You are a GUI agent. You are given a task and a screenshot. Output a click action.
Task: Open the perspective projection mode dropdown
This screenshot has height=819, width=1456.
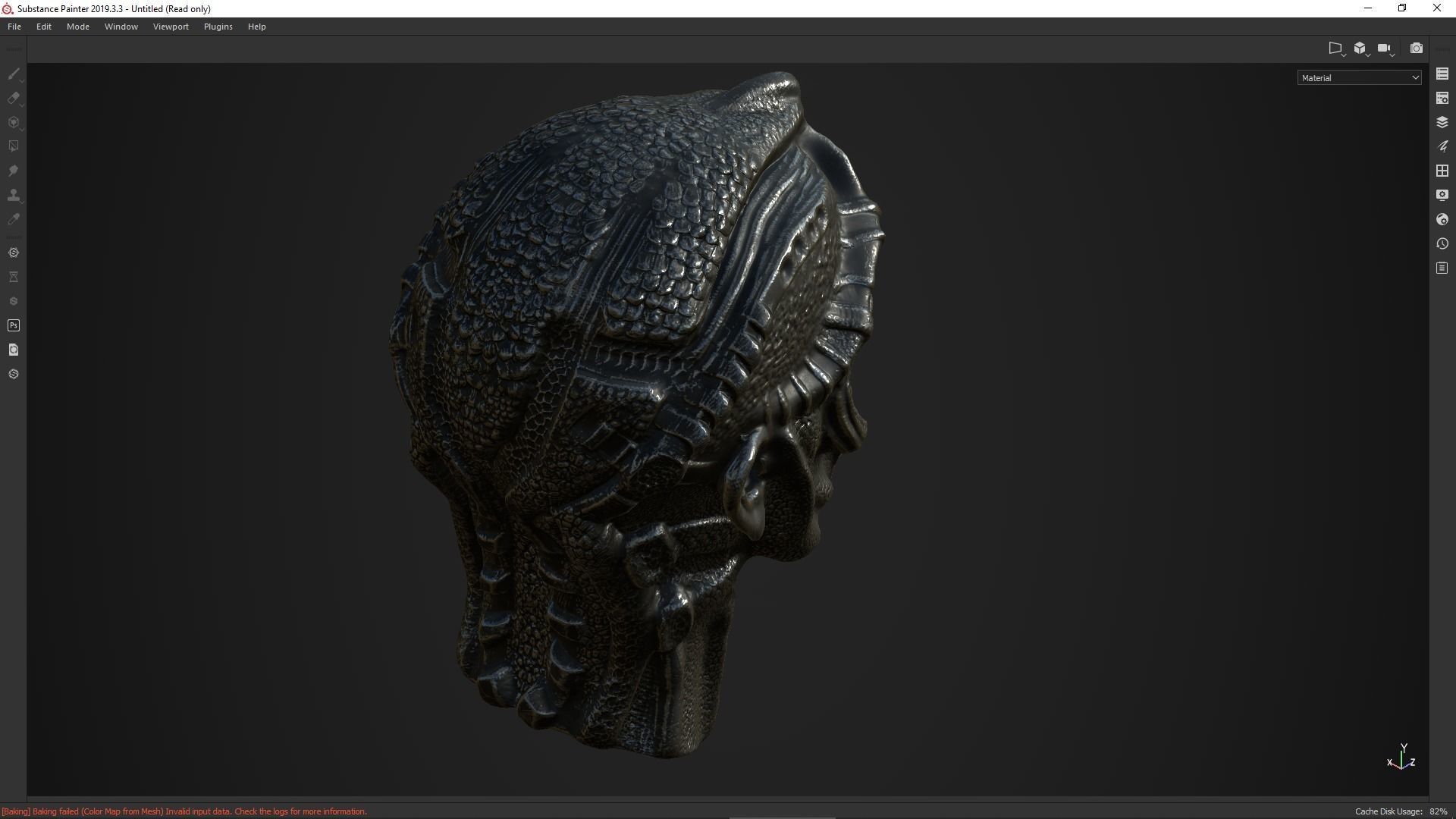pyautogui.click(x=1336, y=49)
